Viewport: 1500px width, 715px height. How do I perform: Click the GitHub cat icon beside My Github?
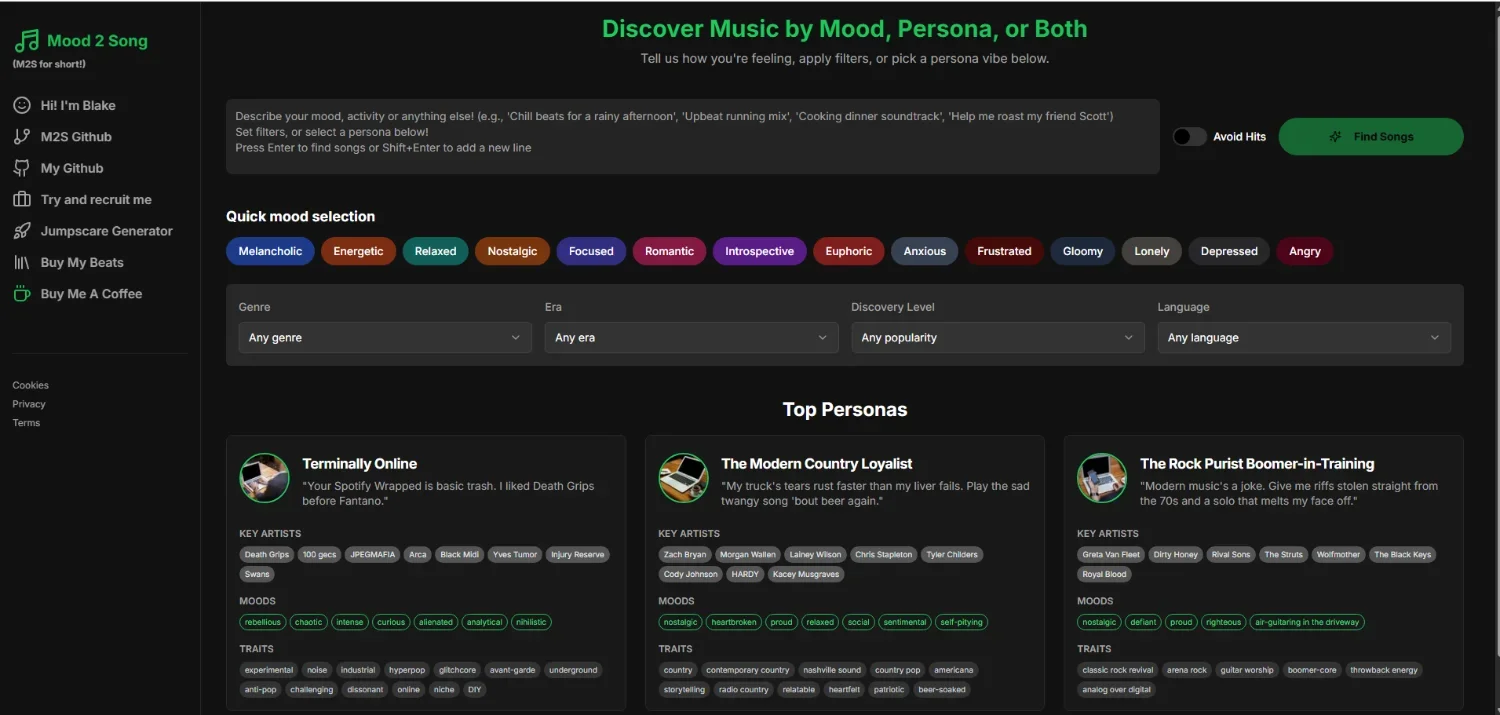click(21, 168)
